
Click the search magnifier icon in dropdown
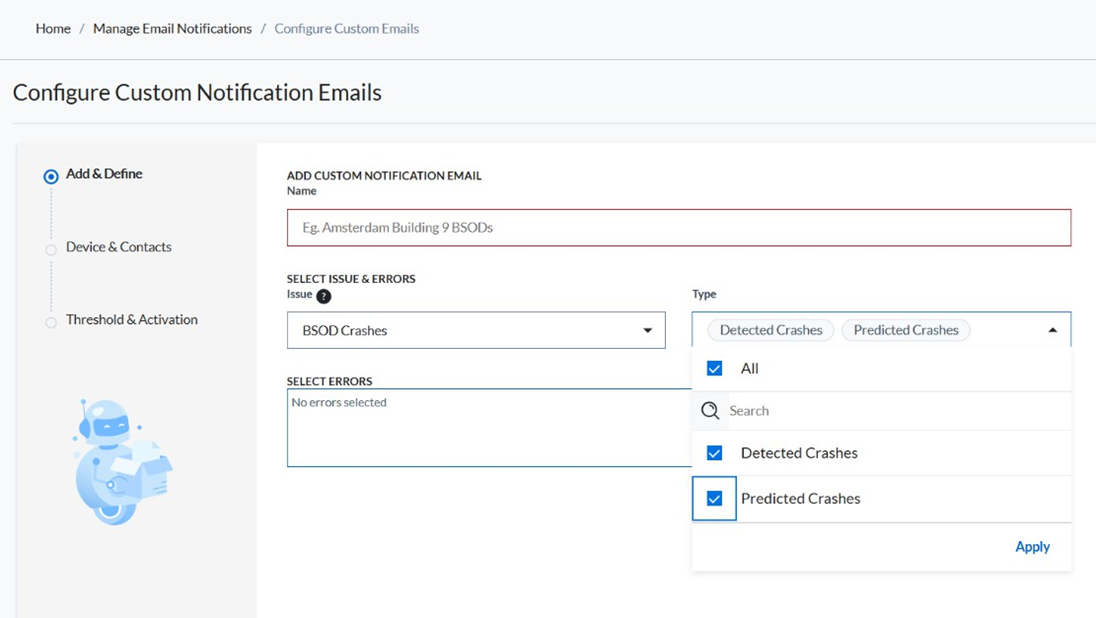pos(710,411)
